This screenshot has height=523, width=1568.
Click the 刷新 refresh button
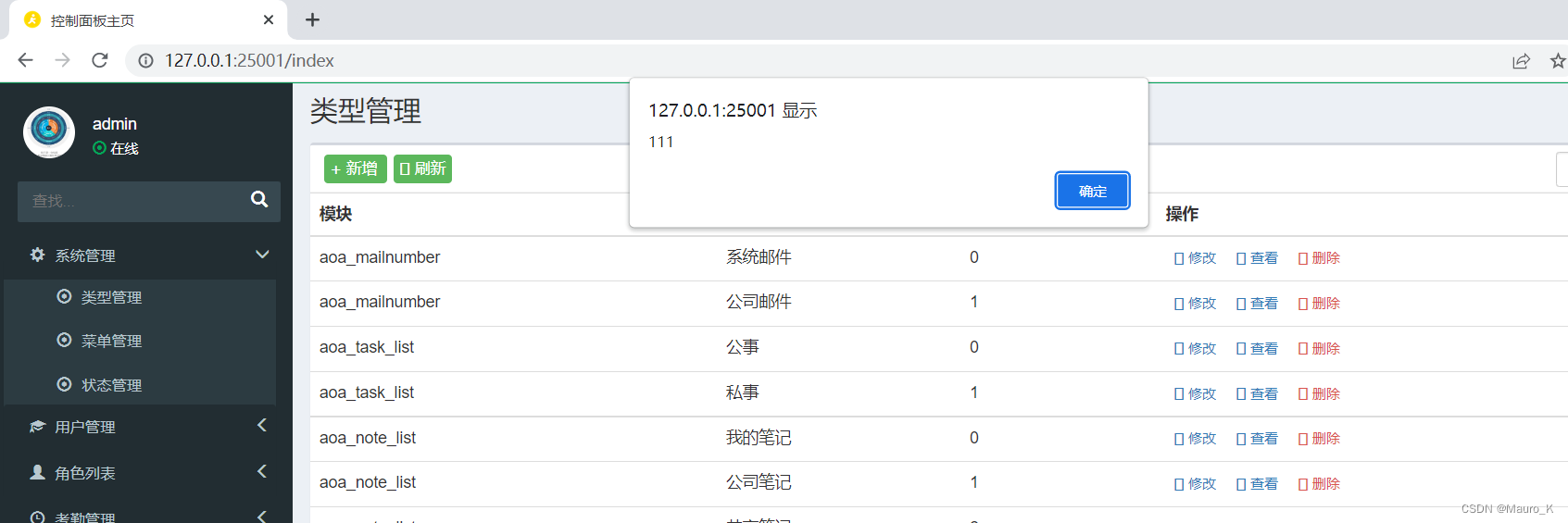pos(422,168)
